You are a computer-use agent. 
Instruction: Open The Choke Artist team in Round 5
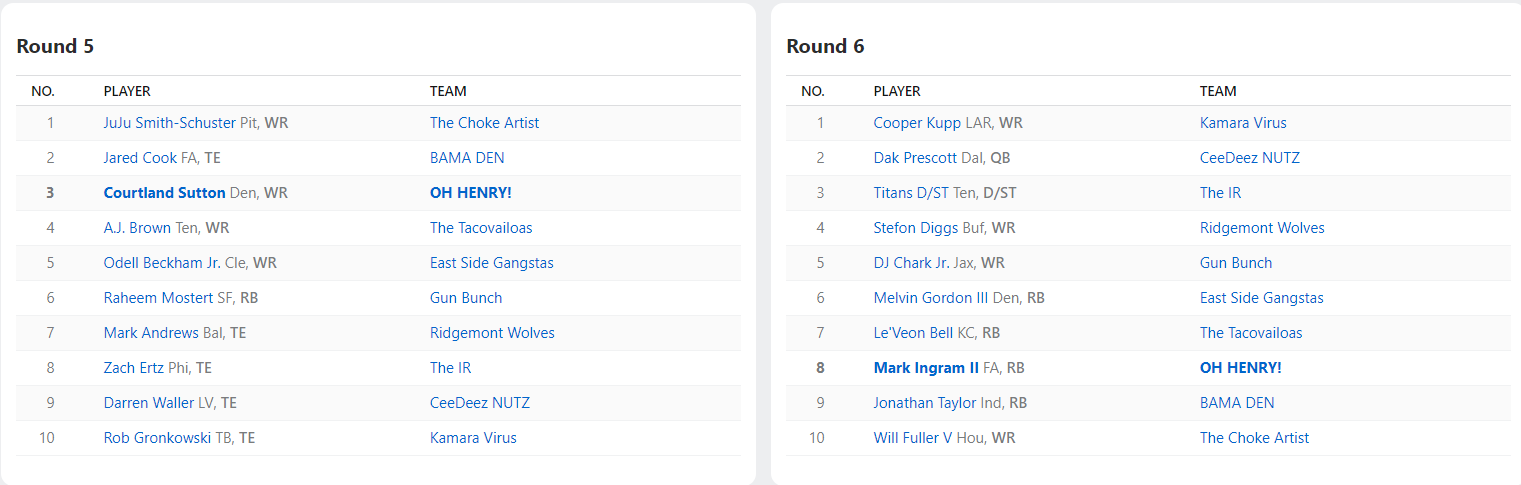pos(484,123)
